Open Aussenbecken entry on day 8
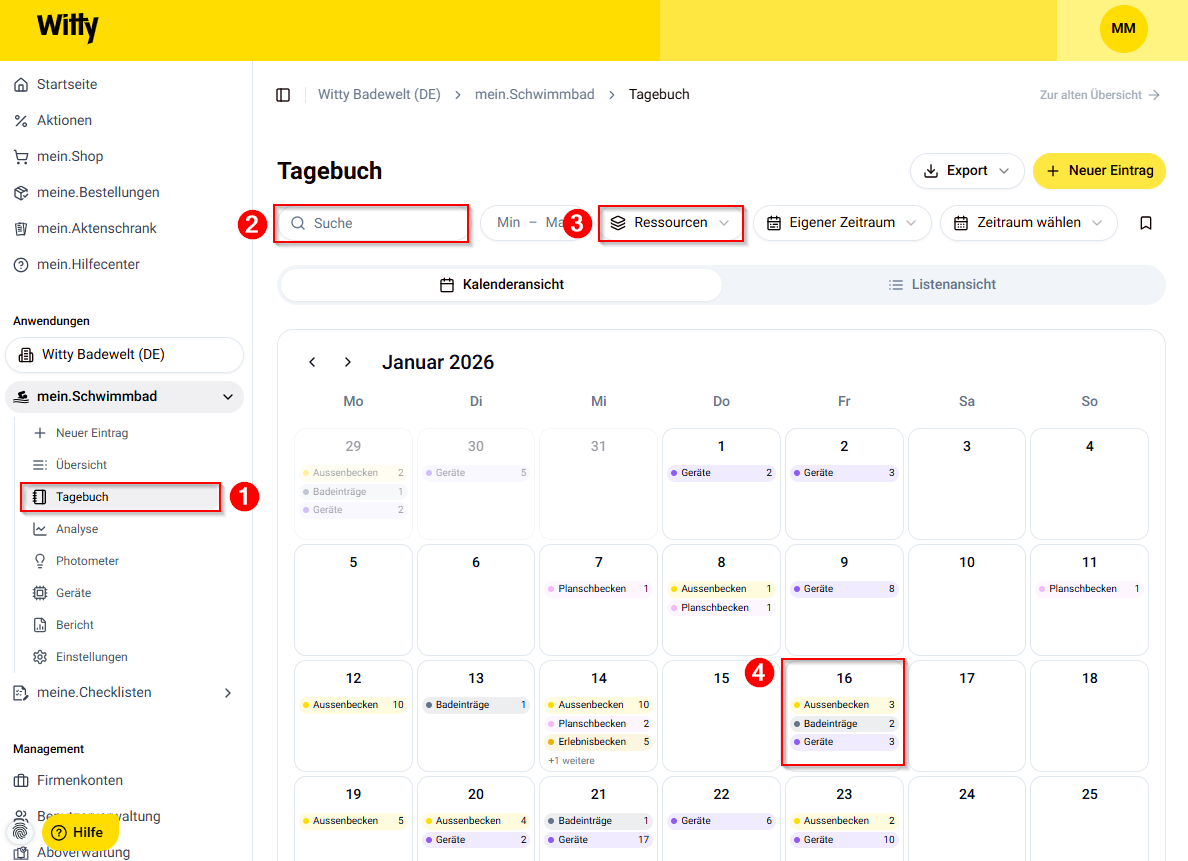Viewport: 1188px width, 861px height. [721, 589]
